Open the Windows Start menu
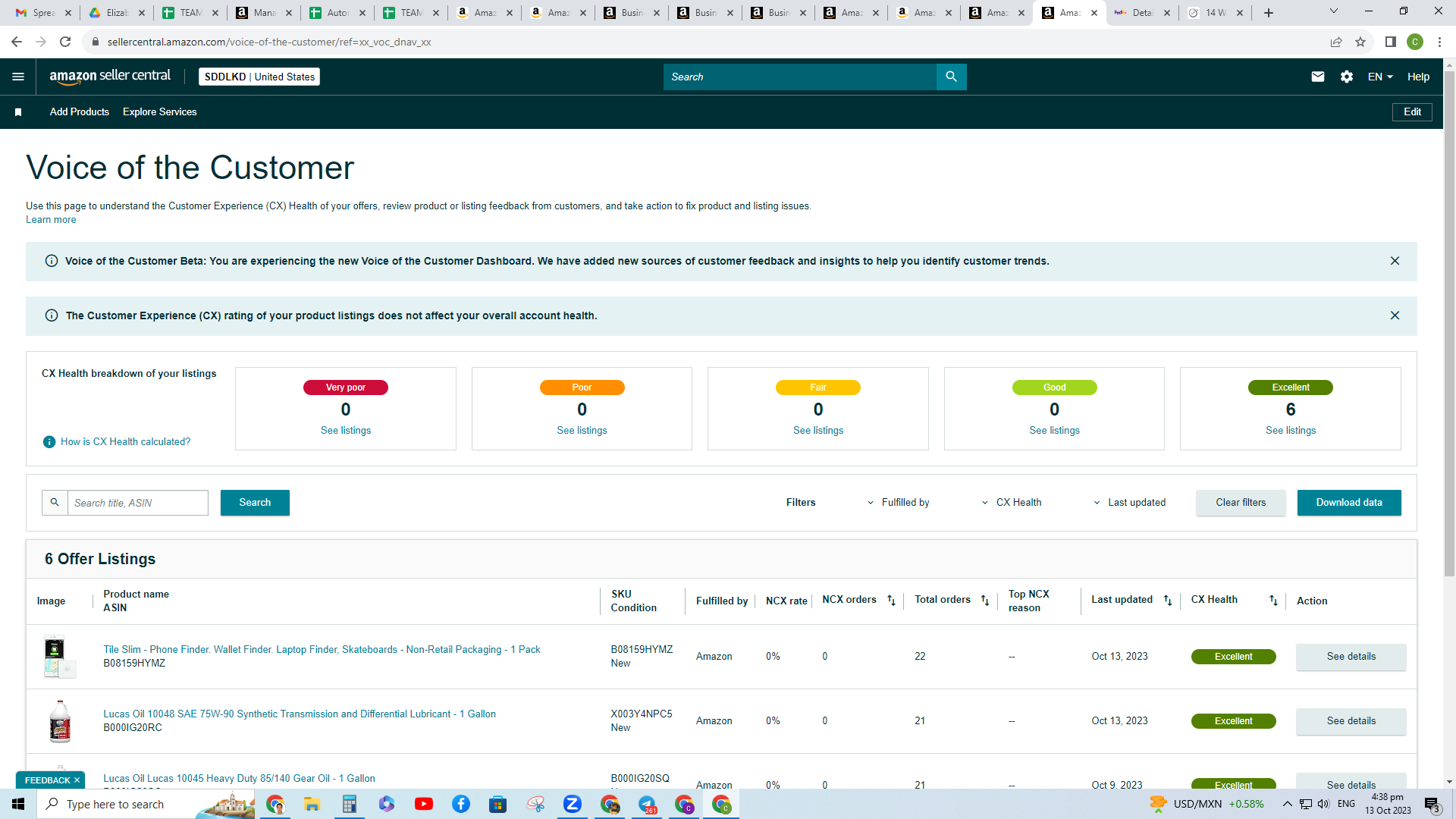The height and width of the screenshot is (819, 1456). click(x=18, y=804)
